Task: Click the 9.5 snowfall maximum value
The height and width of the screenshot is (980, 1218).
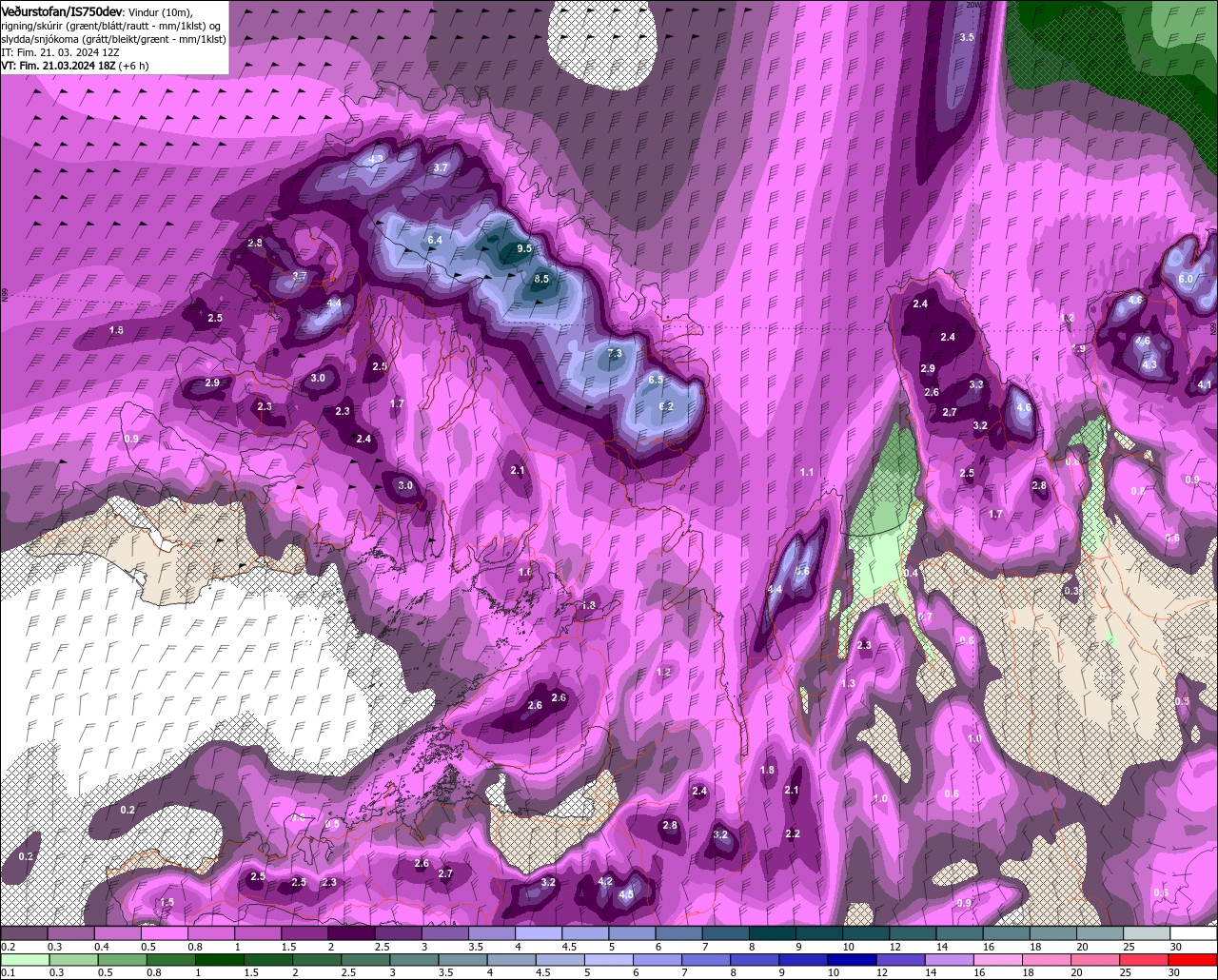Action: (524, 248)
